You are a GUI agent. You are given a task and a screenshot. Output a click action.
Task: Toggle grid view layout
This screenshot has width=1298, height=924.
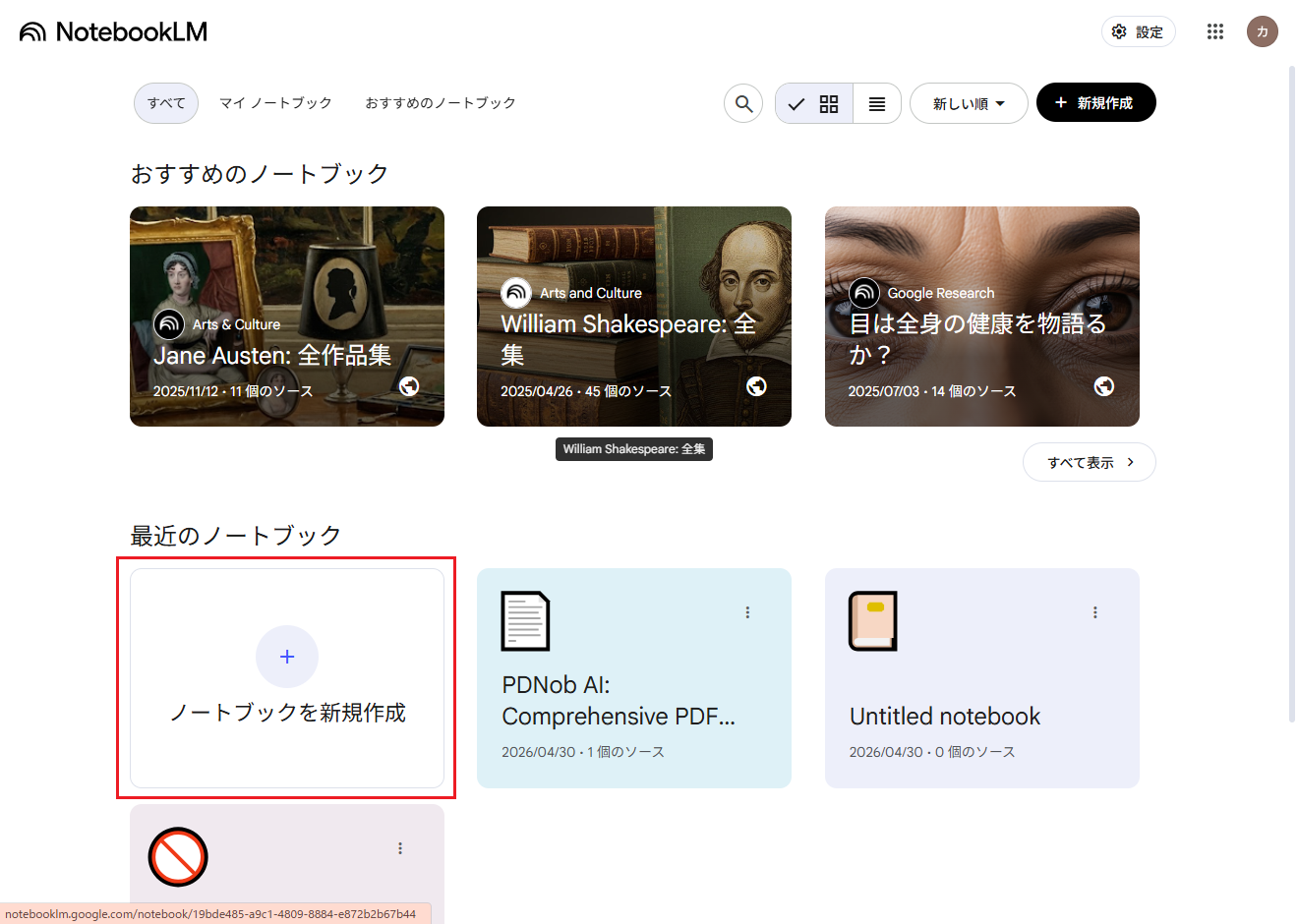click(814, 103)
